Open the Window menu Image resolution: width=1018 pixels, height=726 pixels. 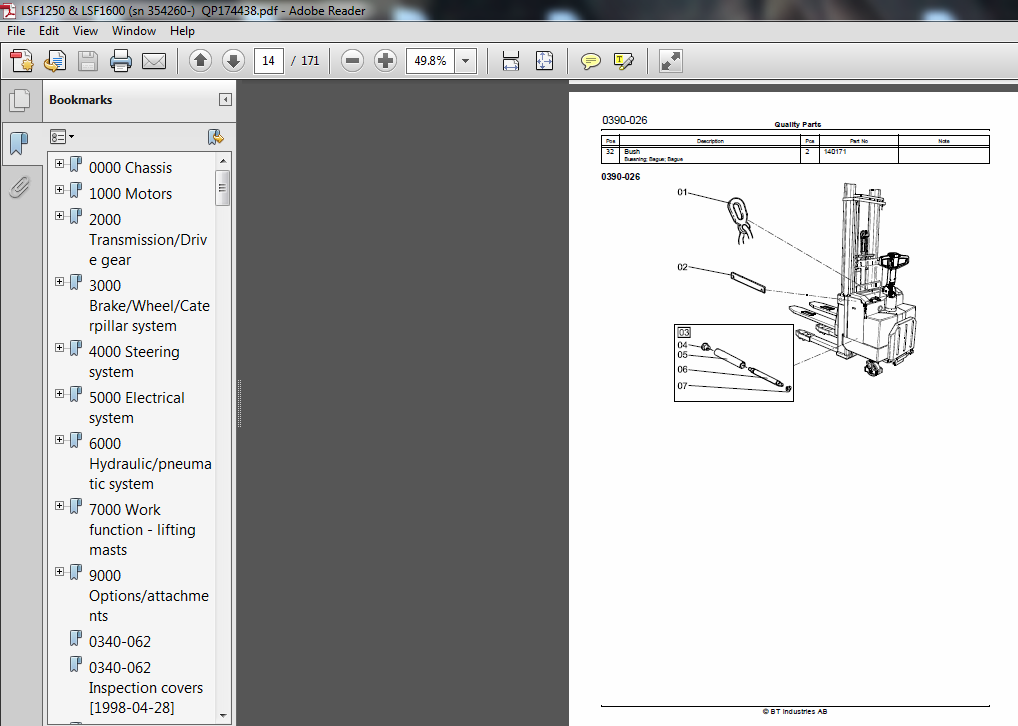coord(133,31)
